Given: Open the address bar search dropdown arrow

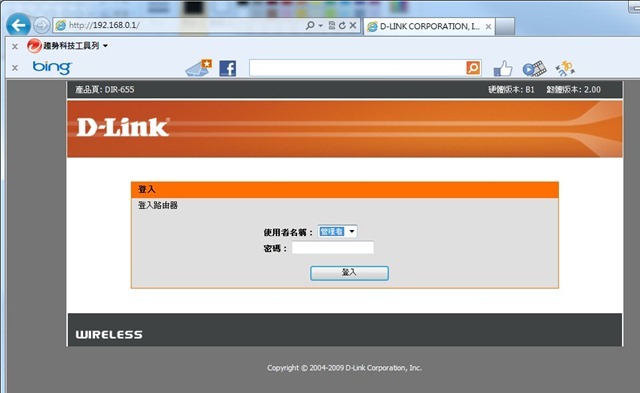Looking at the screenshot, I should [x=320, y=25].
